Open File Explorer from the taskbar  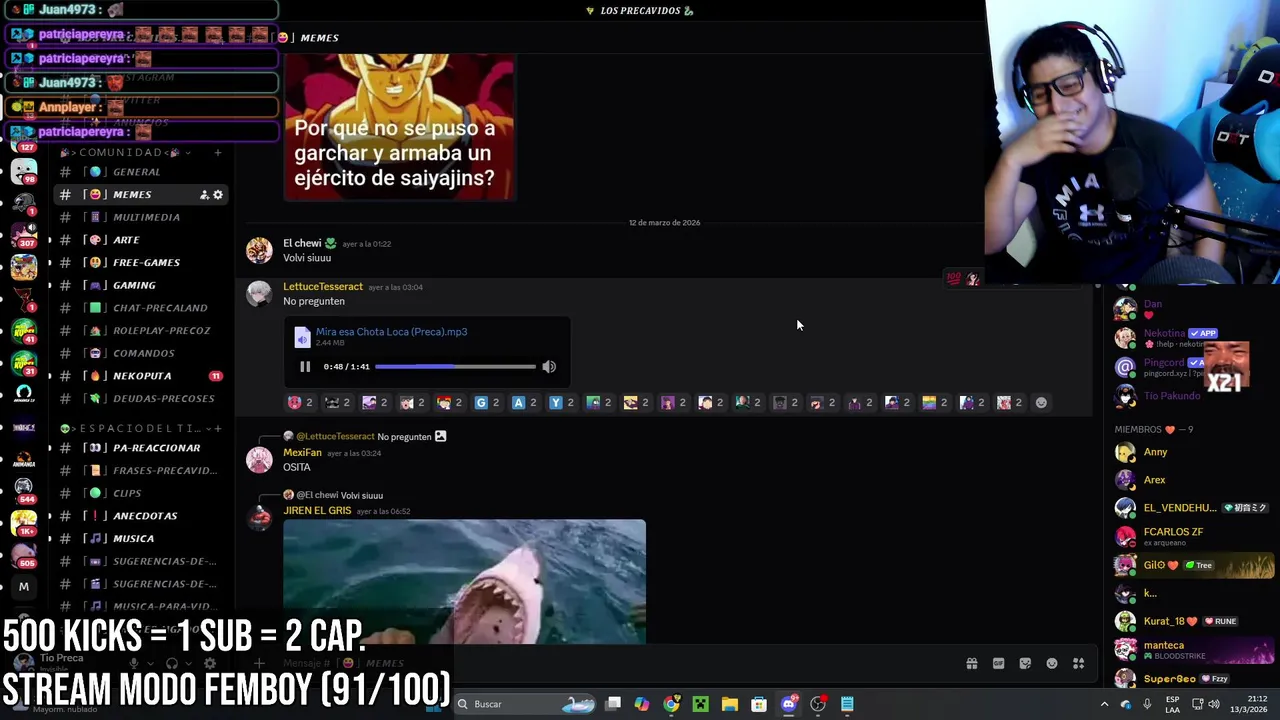(x=730, y=704)
